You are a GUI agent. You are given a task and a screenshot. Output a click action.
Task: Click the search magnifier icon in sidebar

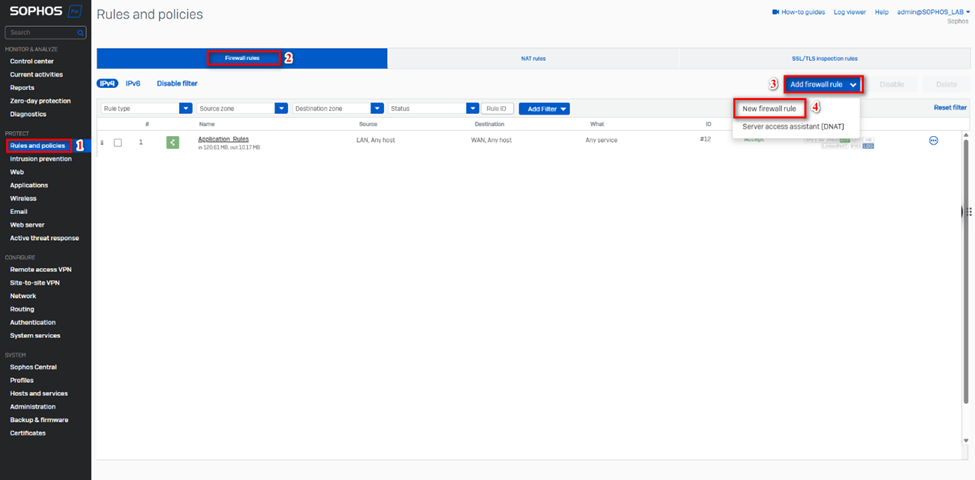80,32
